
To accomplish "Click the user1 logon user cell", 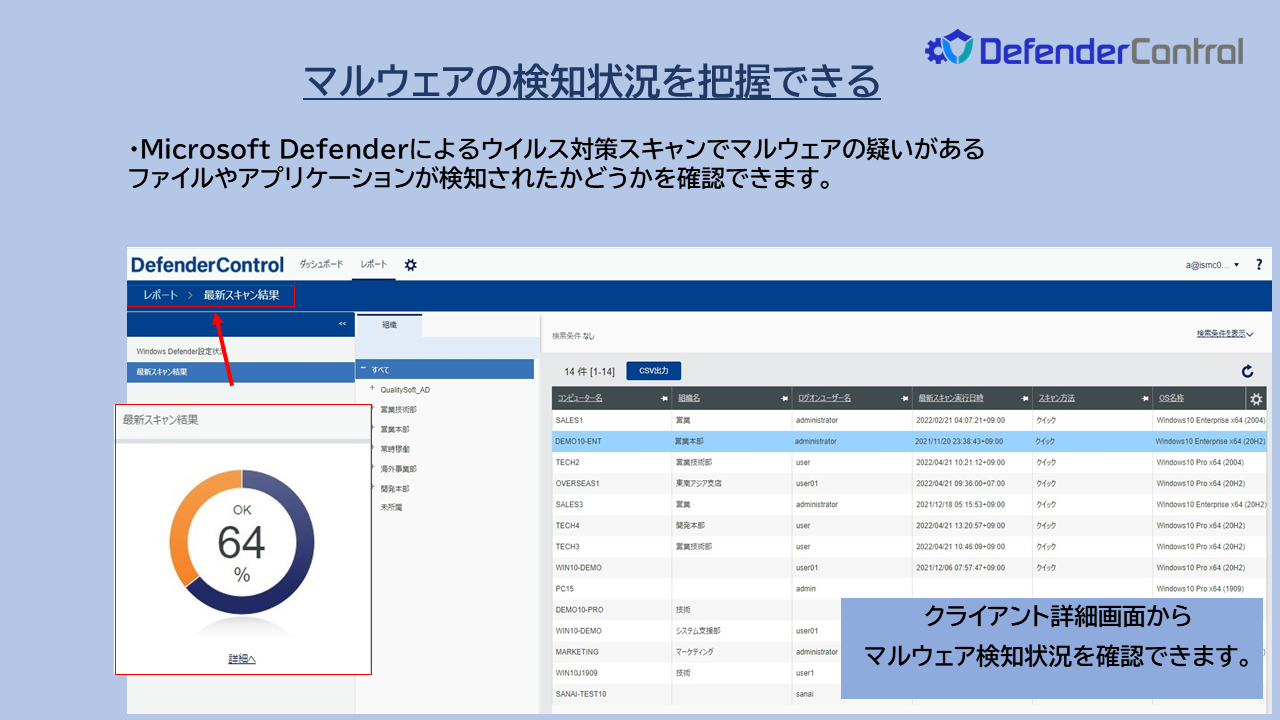I will point(805,673).
